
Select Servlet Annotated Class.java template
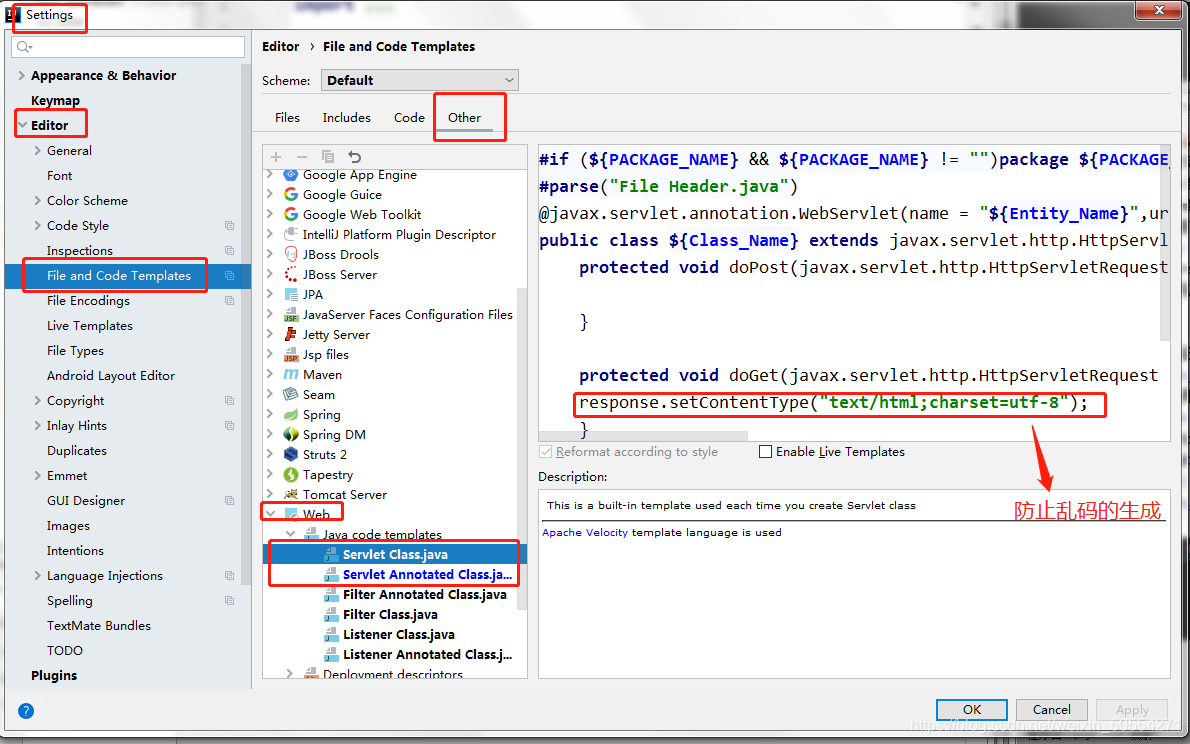427,575
